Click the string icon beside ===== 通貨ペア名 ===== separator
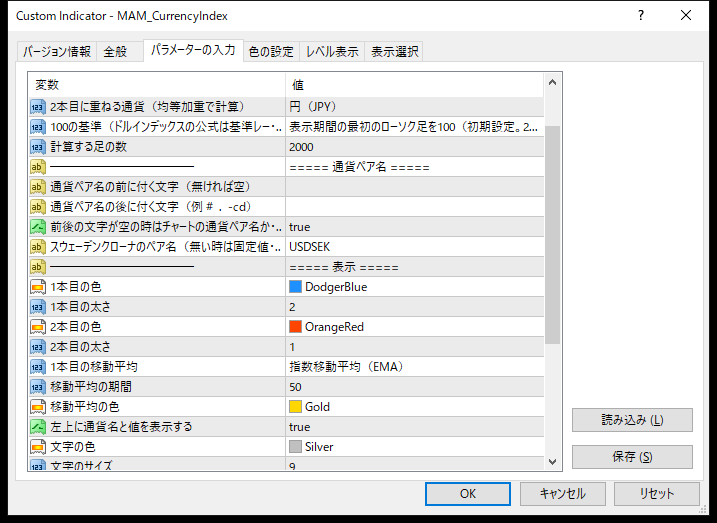 38,167
